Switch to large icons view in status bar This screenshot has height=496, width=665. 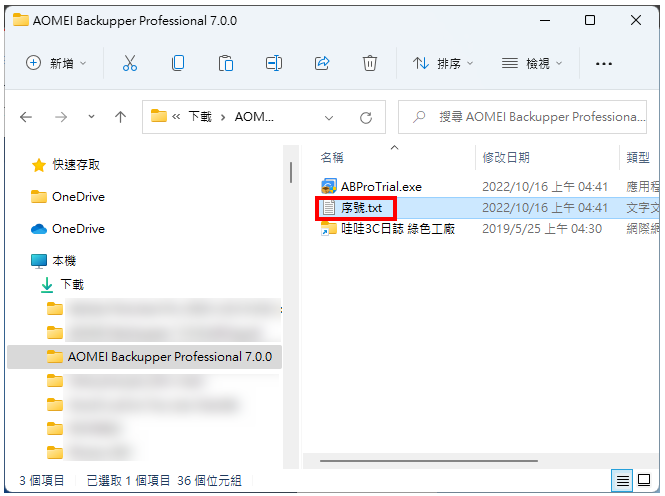644,480
